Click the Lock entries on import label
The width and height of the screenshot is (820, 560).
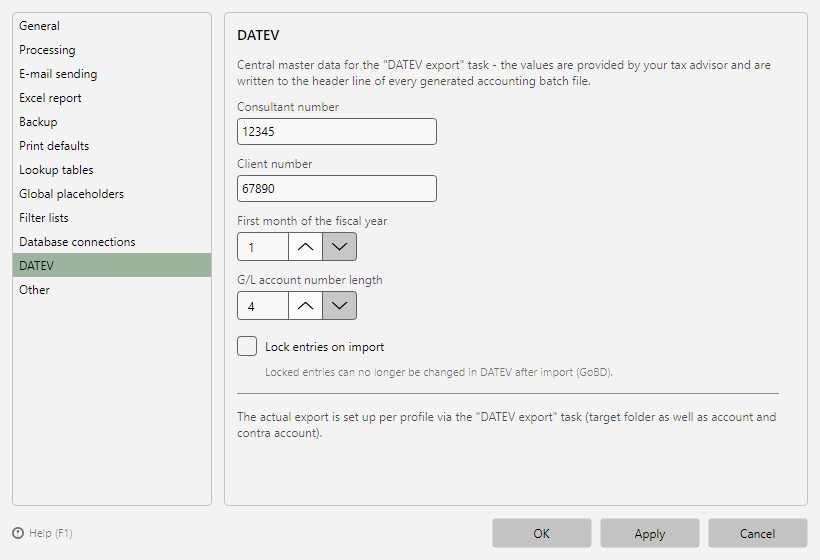(324, 347)
